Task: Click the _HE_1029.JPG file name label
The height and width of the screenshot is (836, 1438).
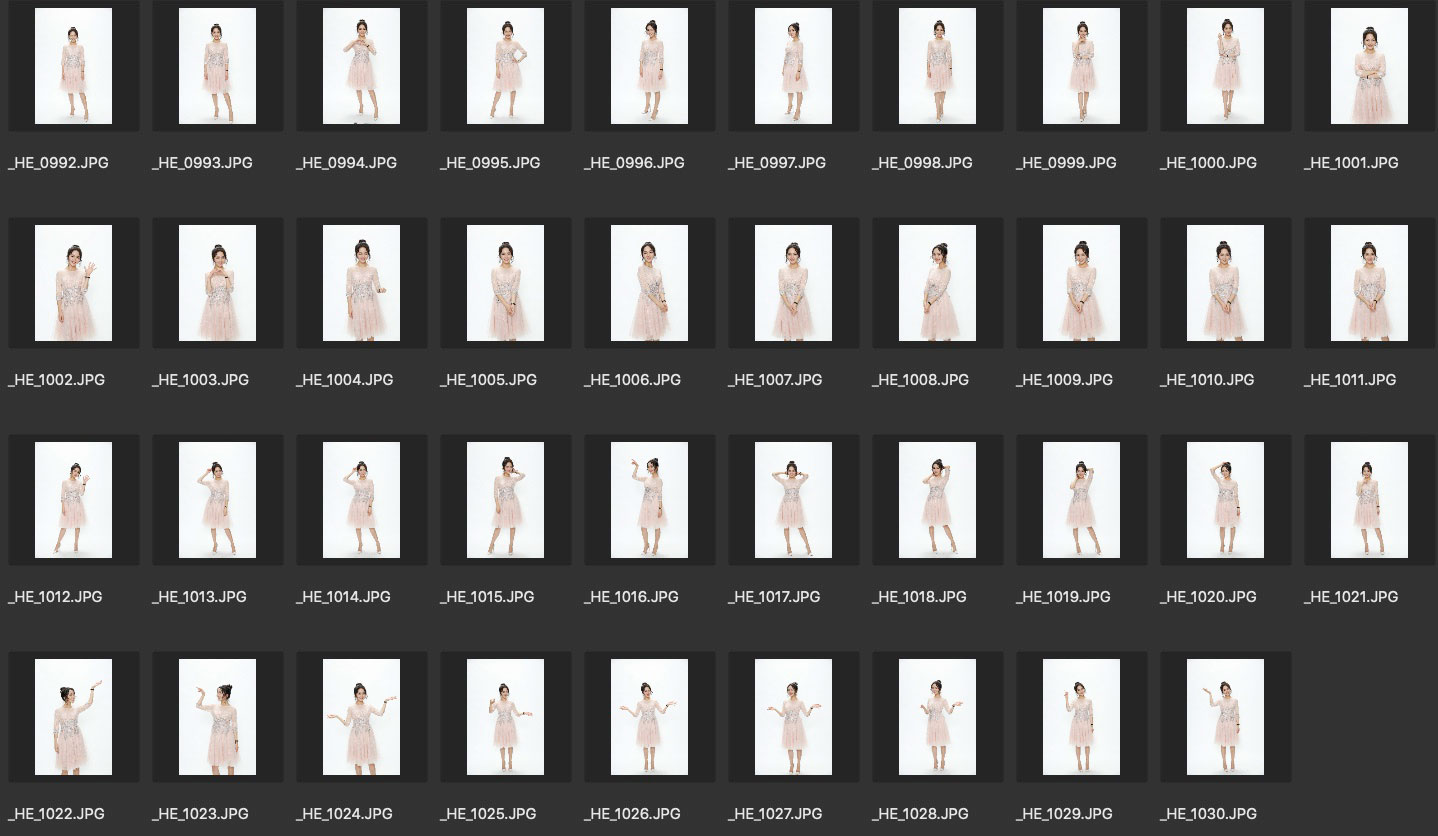Action: pos(1064,814)
